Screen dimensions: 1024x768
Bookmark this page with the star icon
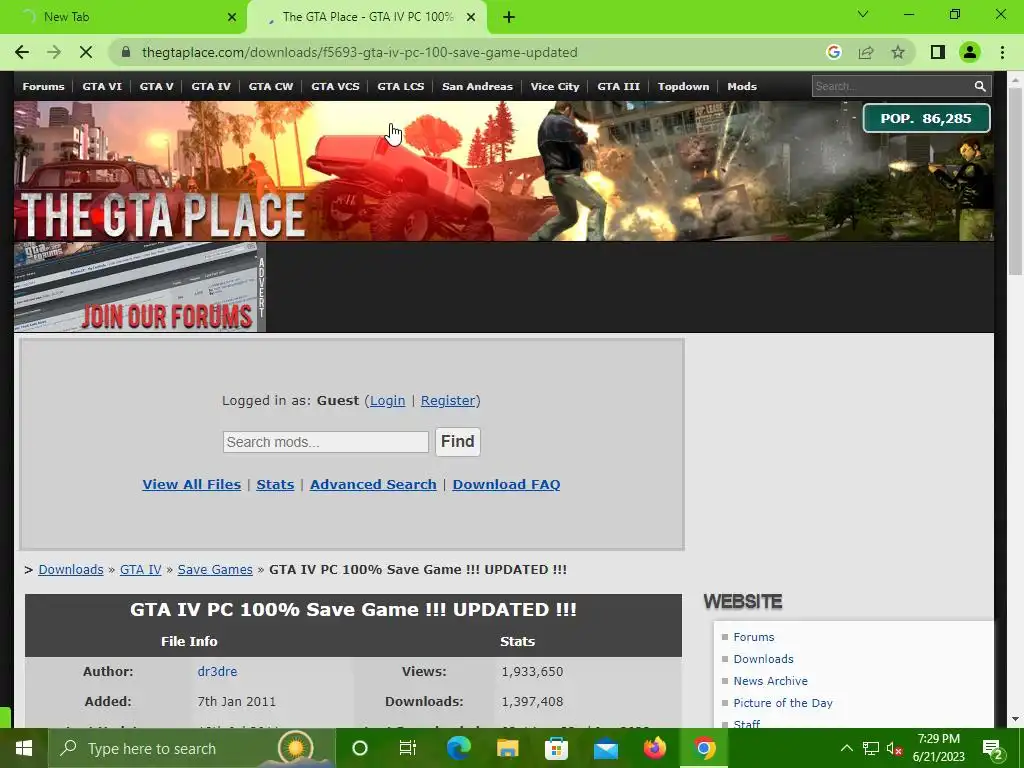pyautogui.click(x=898, y=52)
